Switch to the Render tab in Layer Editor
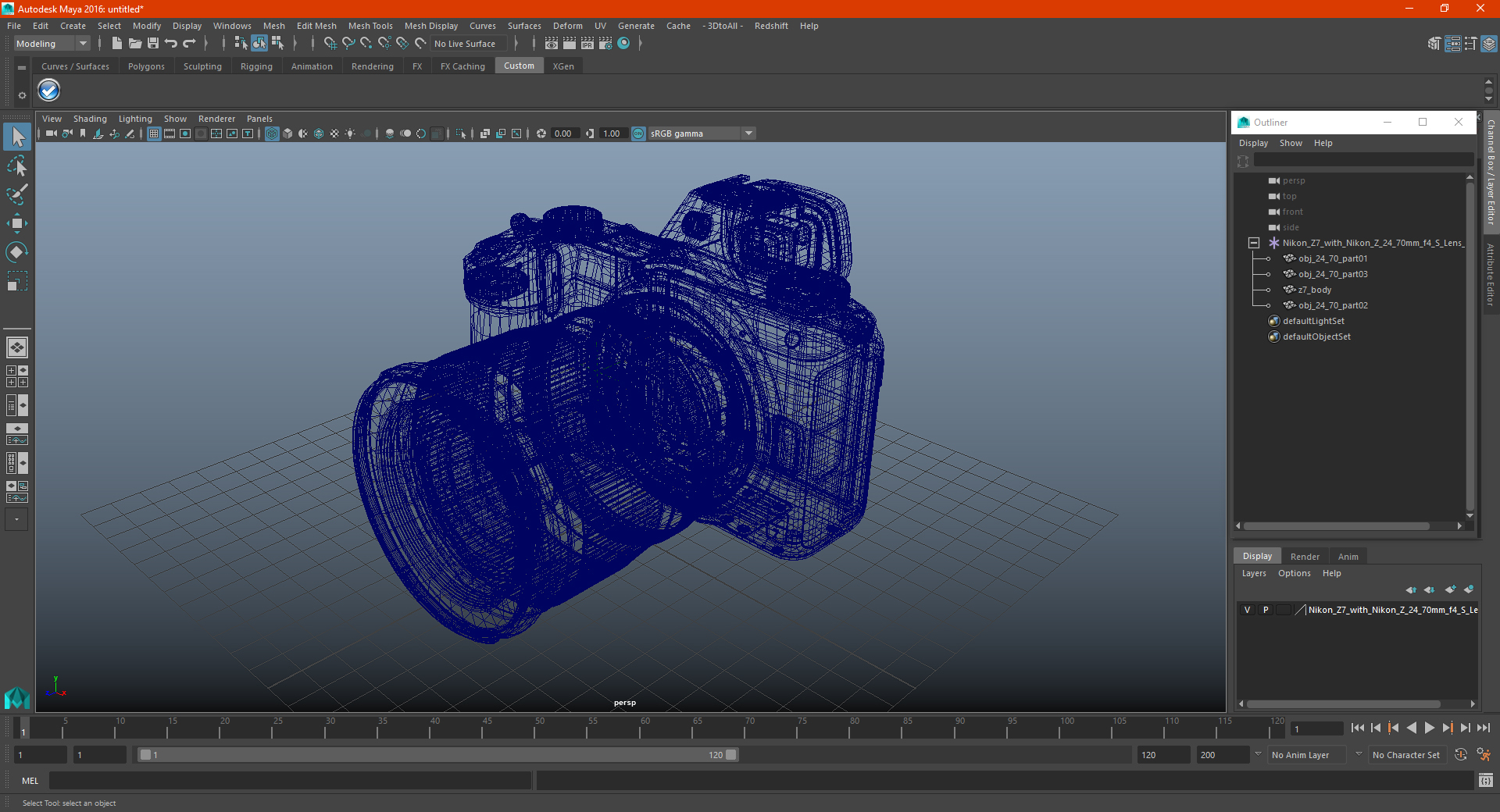The height and width of the screenshot is (812, 1500). pos(1305,556)
